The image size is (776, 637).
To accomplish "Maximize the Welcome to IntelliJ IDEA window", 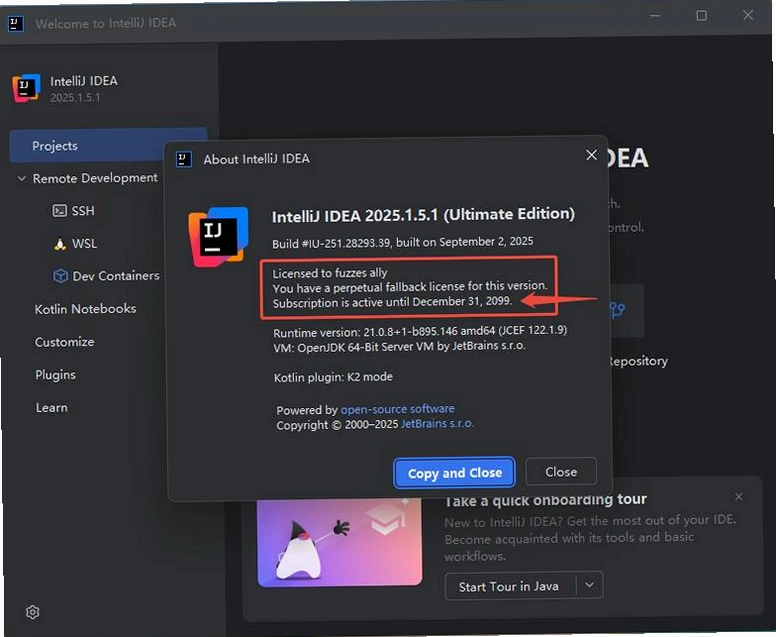I will [x=701, y=16].
